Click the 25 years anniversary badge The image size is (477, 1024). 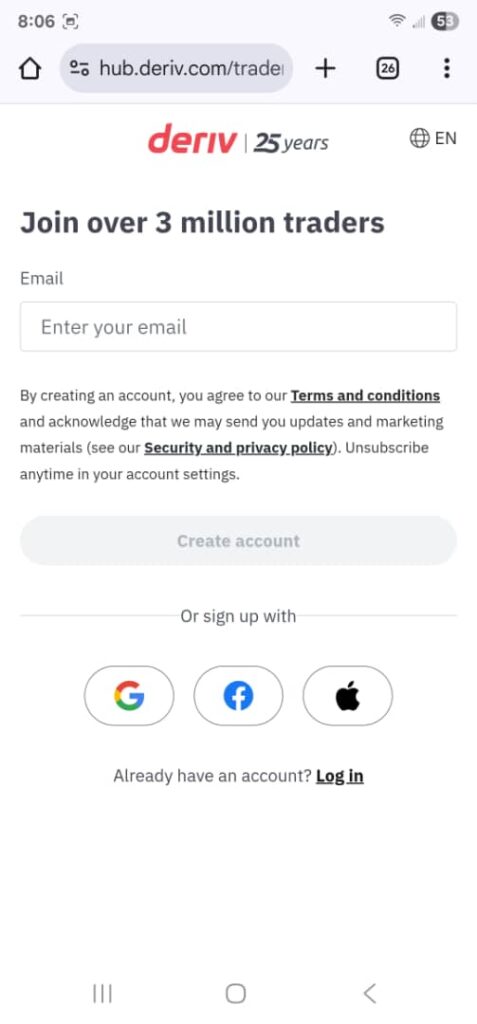pos(291,142)
